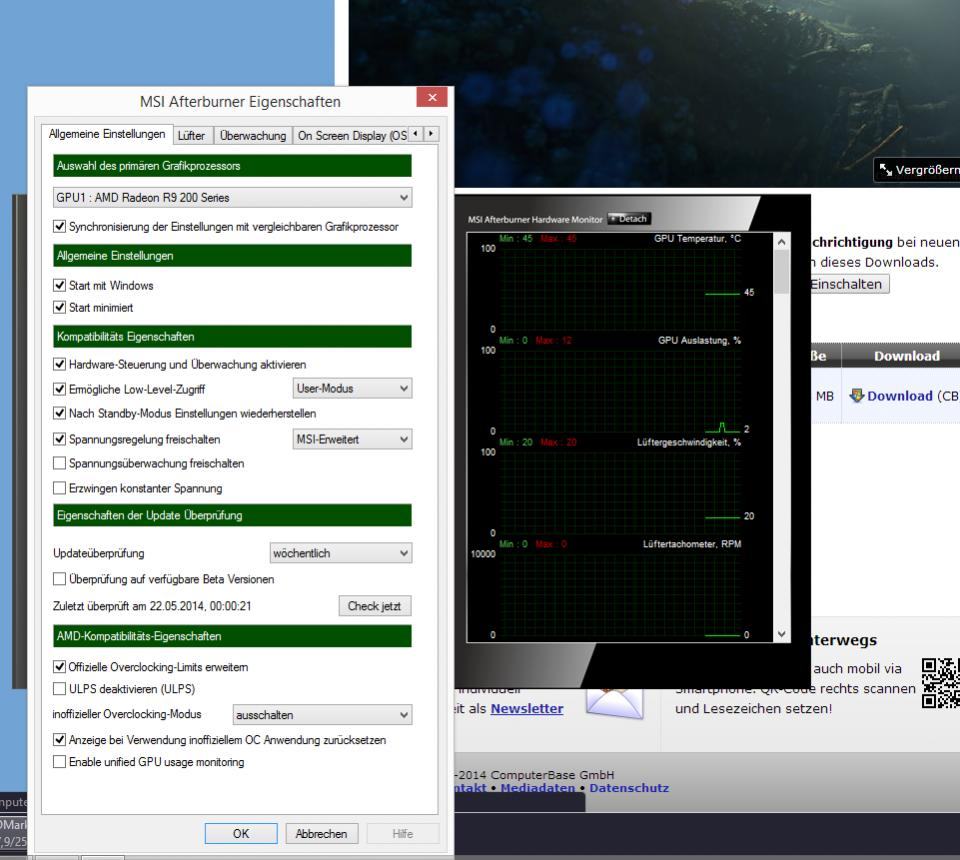
Task: Open the Mediadaten footer link
Action: coord(538,788)
